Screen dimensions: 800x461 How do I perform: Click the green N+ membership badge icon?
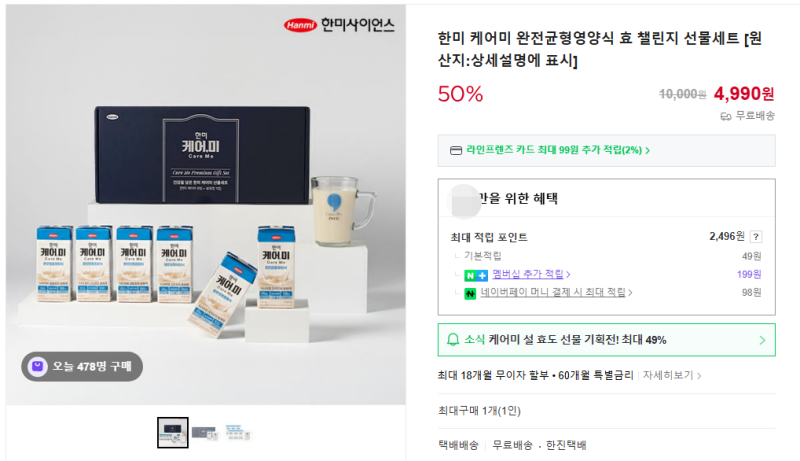pos(476,275)
